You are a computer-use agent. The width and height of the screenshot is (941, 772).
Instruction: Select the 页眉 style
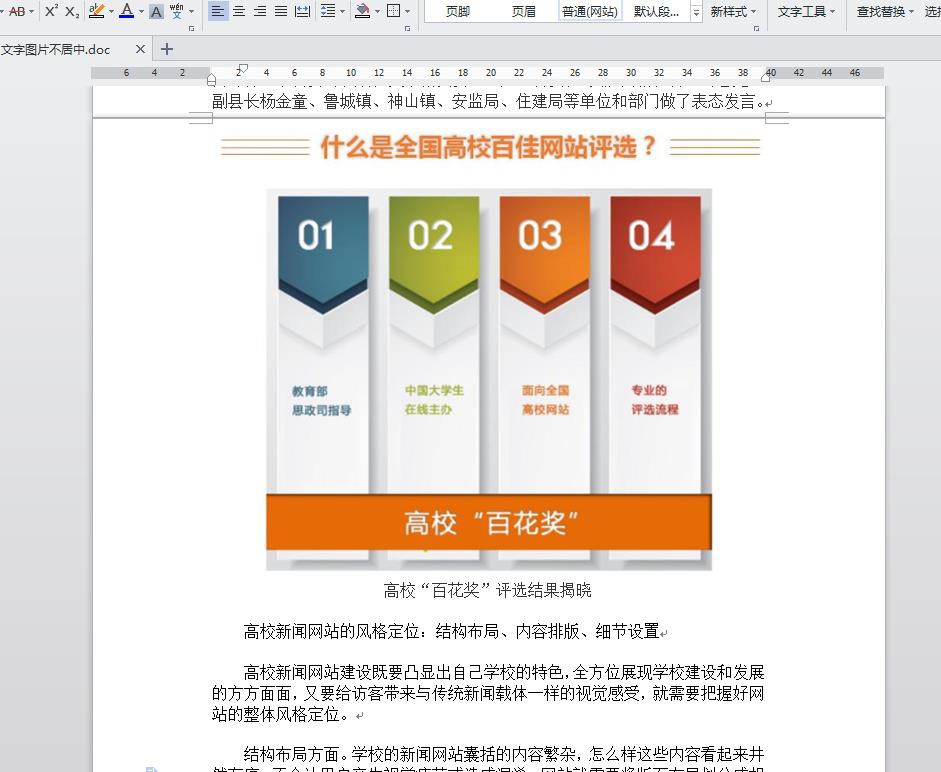(x=523, y=12)
